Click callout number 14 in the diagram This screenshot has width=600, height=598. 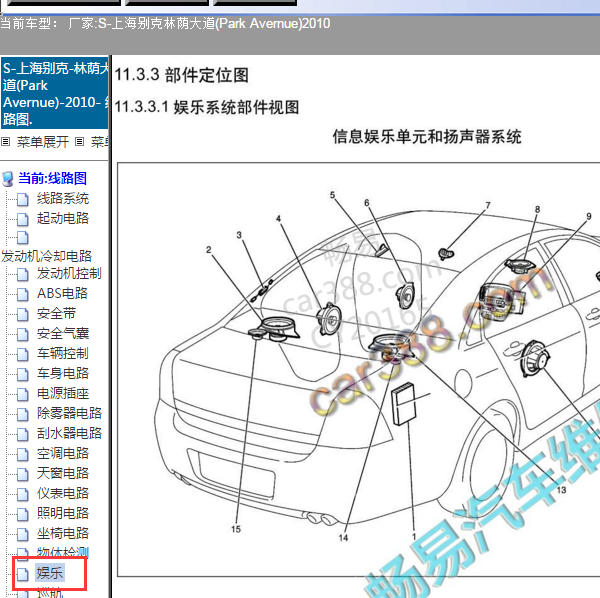343,538
